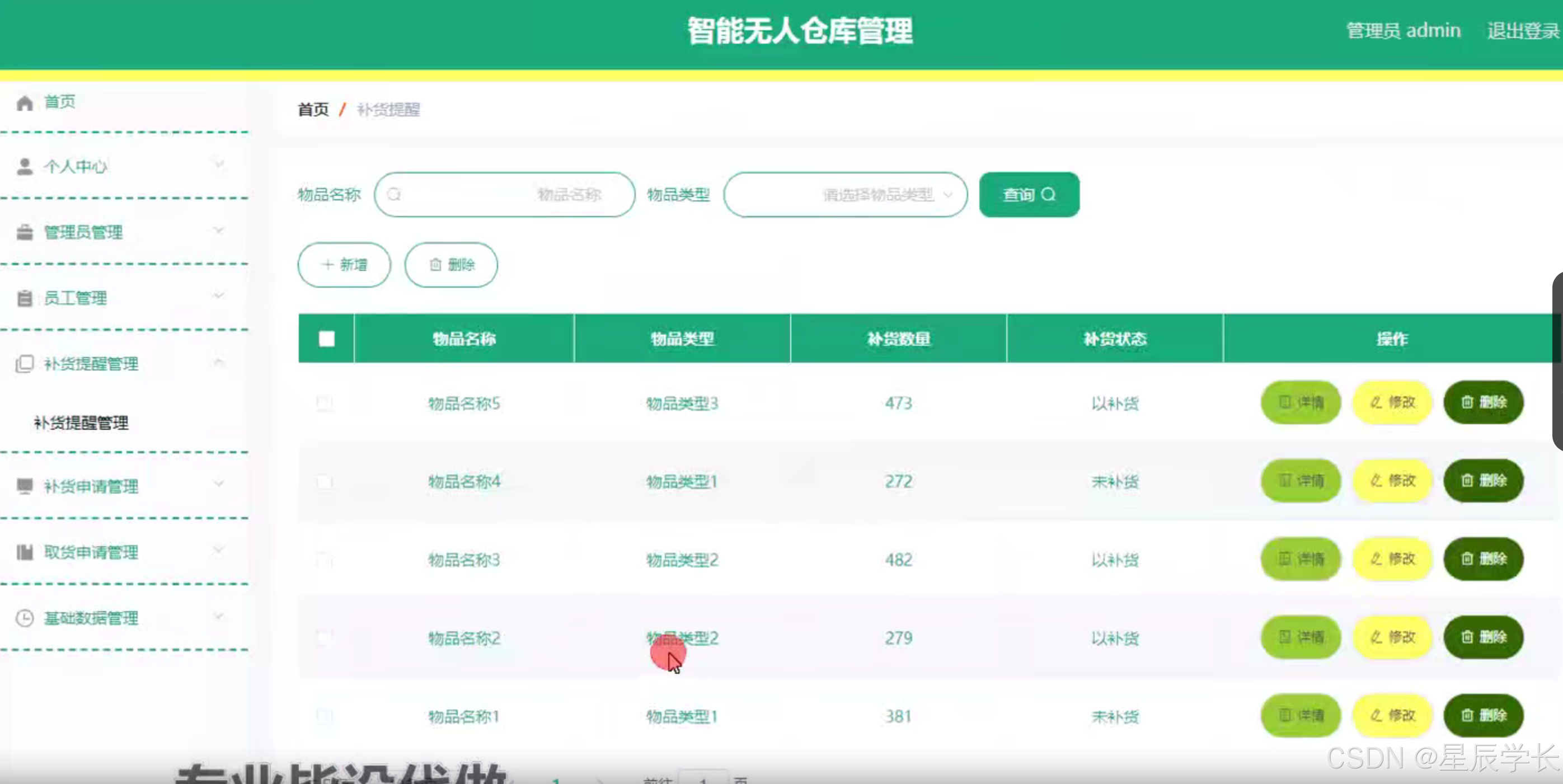The image size is (1563, 784).
Task: Expand the 个人中心 menu chevron
Action: 219,165
